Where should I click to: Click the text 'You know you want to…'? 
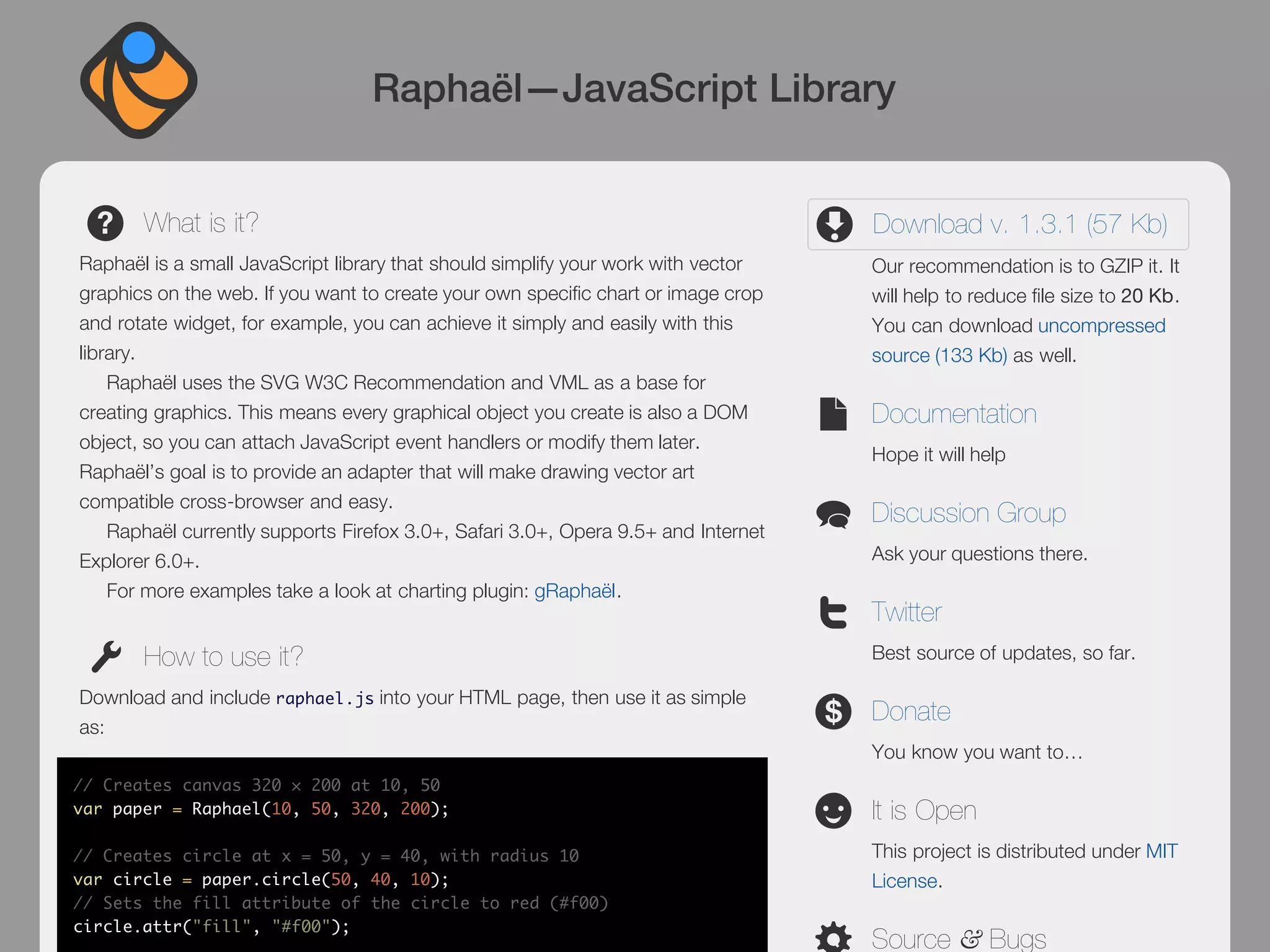977,752
